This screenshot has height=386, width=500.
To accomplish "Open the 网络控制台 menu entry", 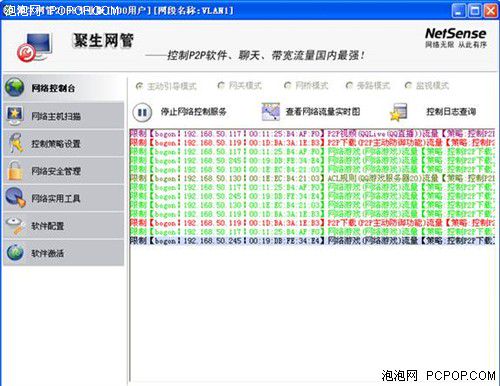I will (63, 88).
